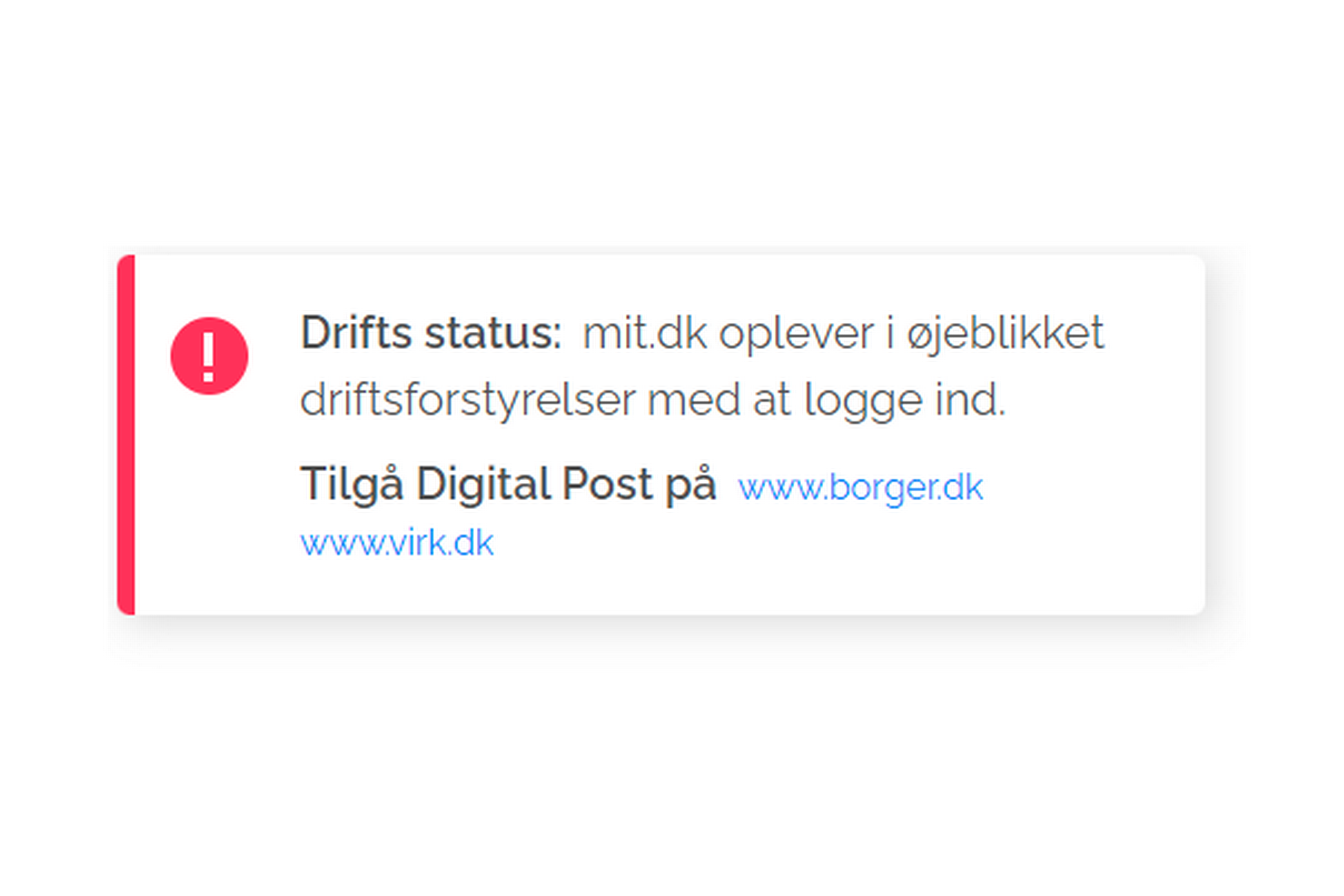The height and width of the screenshot is (896, 1344).
Task: Click the word "Digital" in the bold line
Action: pos(484,485)
